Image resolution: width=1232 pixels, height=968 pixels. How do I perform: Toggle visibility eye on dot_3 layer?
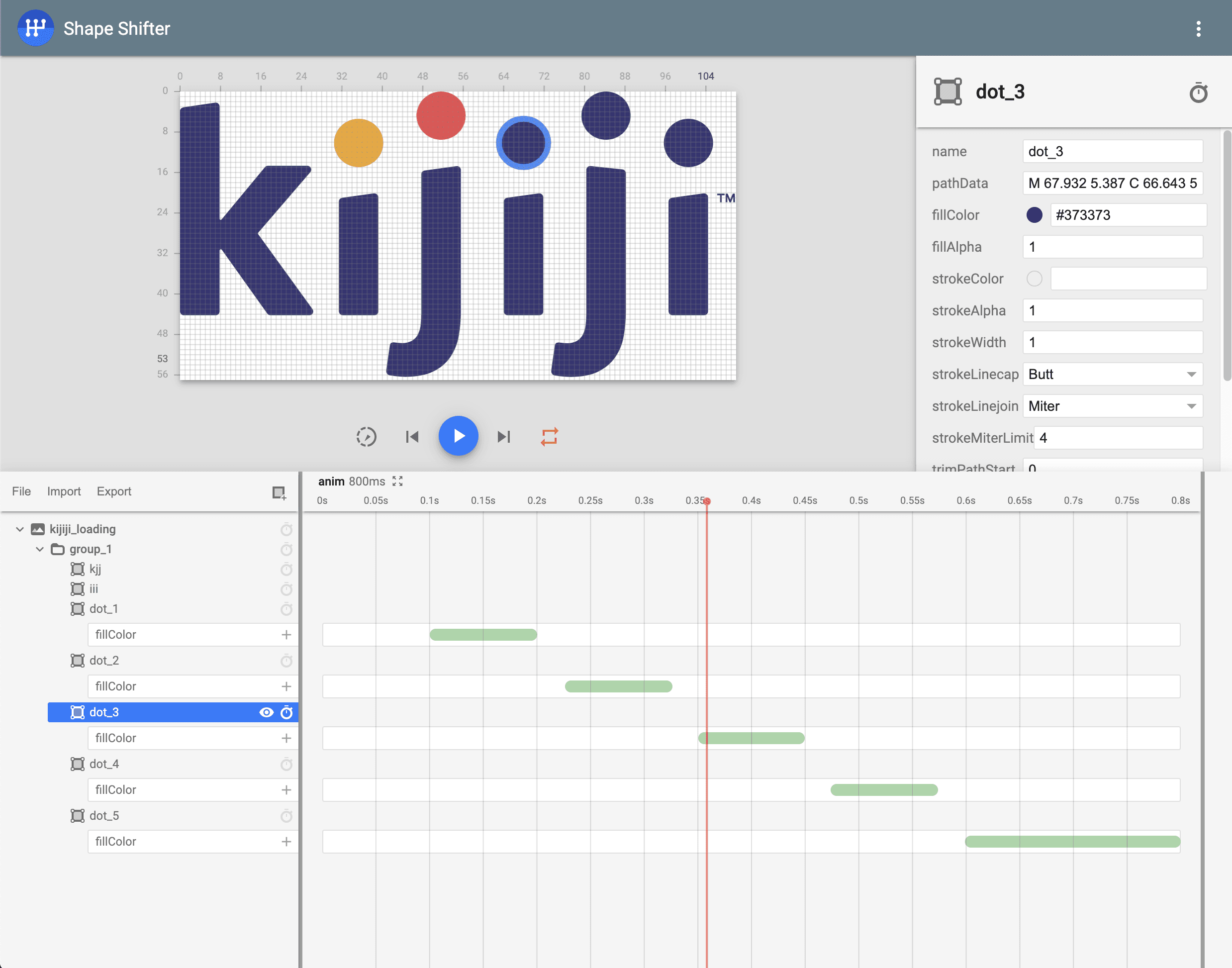(x=266, y=712)
